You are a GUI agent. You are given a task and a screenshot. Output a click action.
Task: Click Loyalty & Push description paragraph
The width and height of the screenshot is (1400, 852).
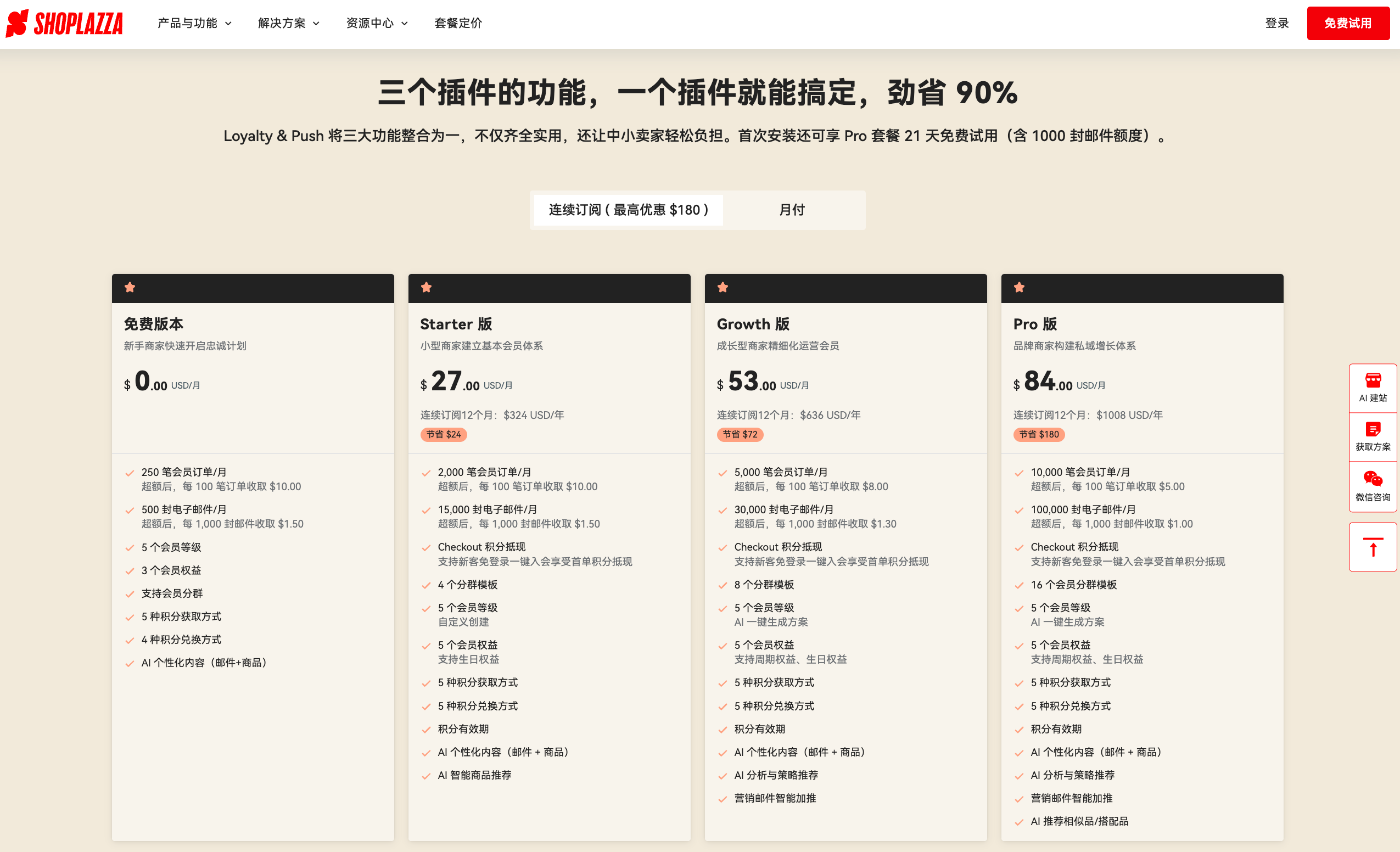point(696,136)
